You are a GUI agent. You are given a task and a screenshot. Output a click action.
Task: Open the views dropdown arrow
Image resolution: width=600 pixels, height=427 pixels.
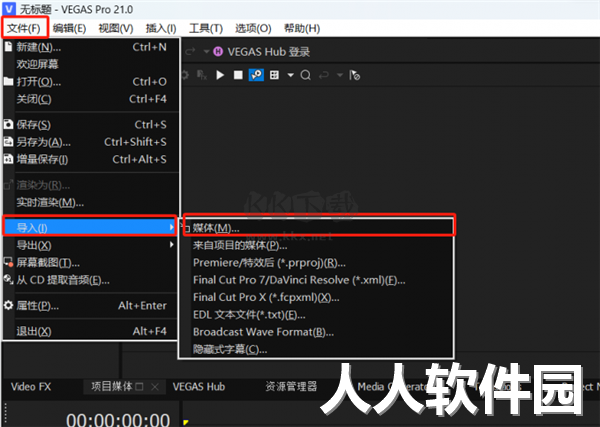(x=290, y=75)
